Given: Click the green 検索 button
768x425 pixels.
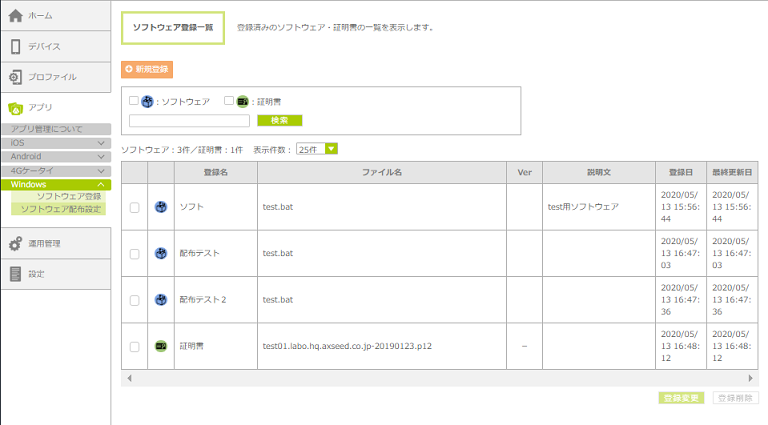Looking at the screenshot, I should [x=279, y=120].
